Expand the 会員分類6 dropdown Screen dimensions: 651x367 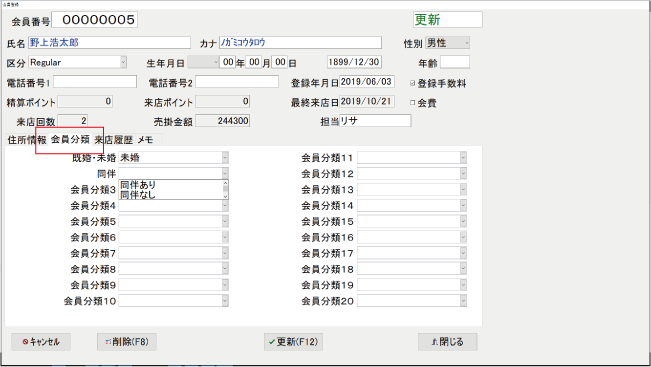225,237
